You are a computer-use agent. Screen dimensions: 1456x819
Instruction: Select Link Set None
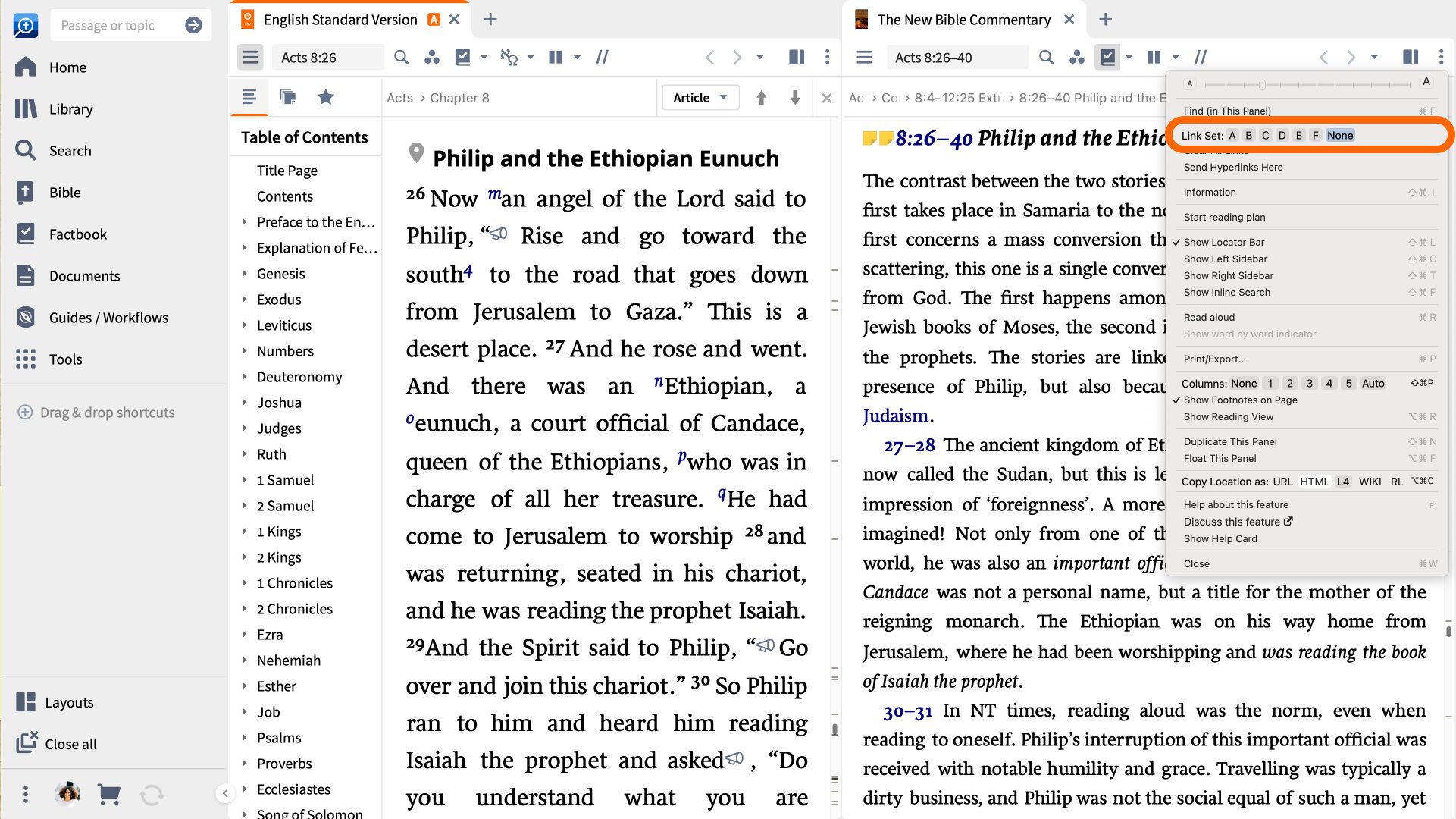(x=1340, y=136)
